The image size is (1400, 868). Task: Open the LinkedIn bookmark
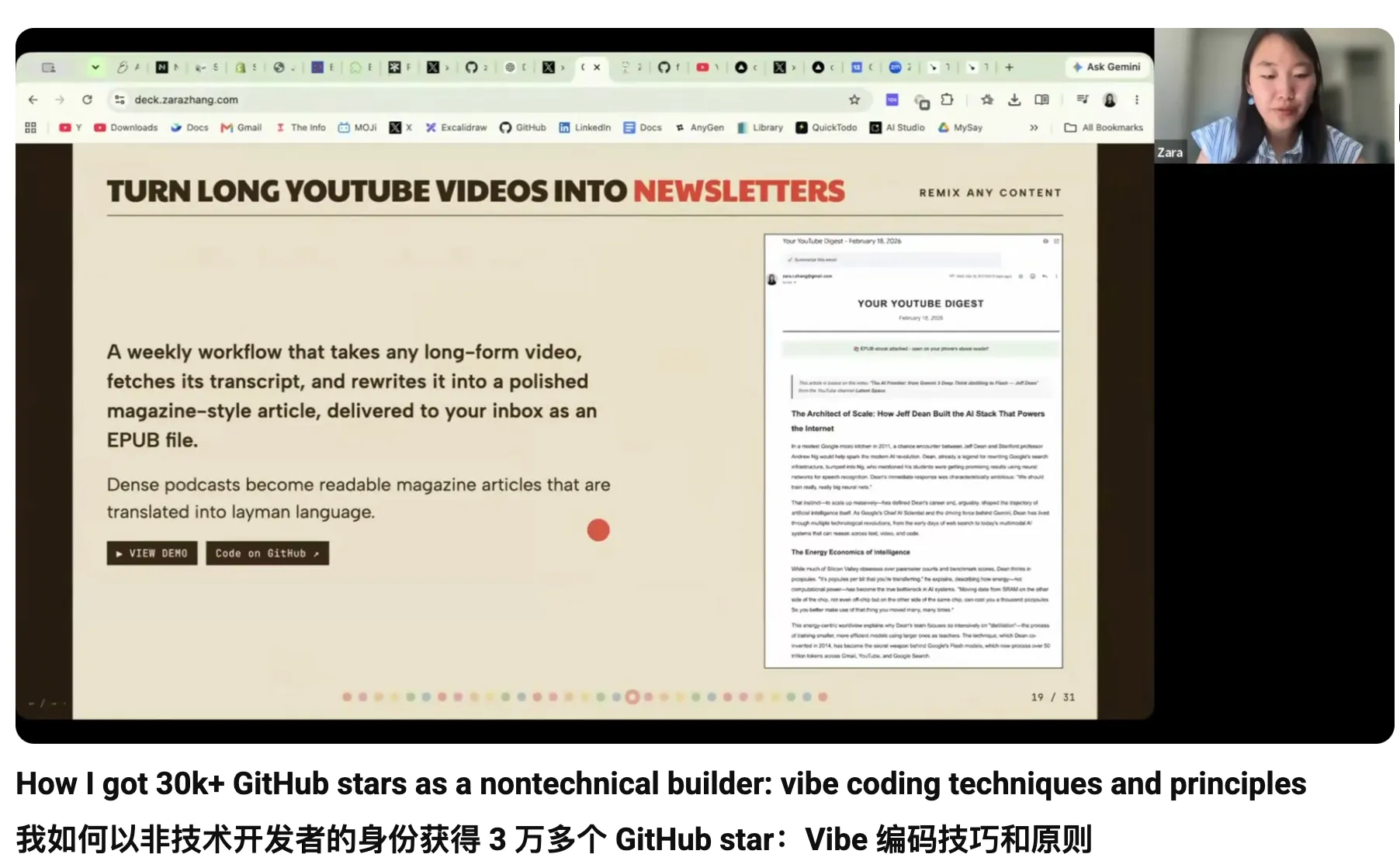(x=585, y=127)
